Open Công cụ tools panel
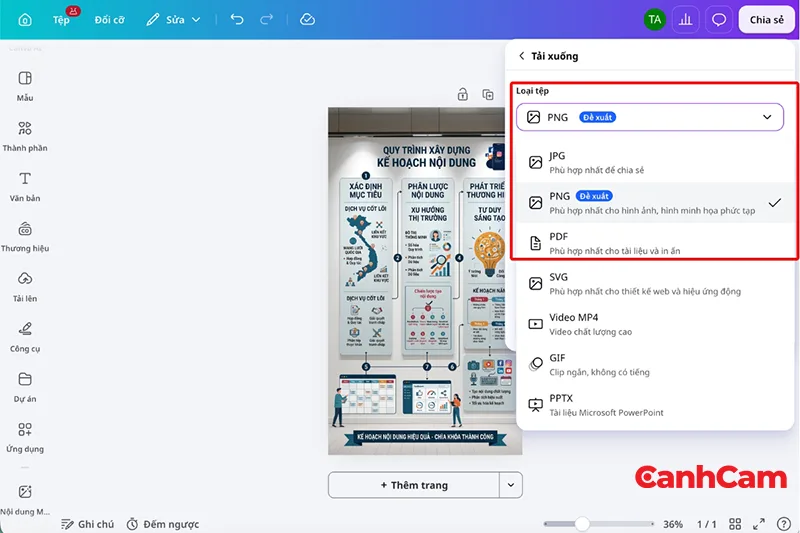This screenshot has width=800, height=533. click(x=24, y=337)
